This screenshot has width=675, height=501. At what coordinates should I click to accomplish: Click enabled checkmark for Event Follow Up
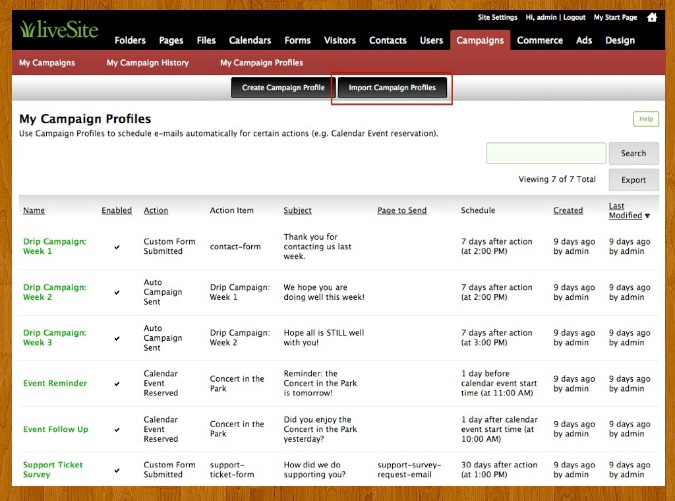click(117, 430)
